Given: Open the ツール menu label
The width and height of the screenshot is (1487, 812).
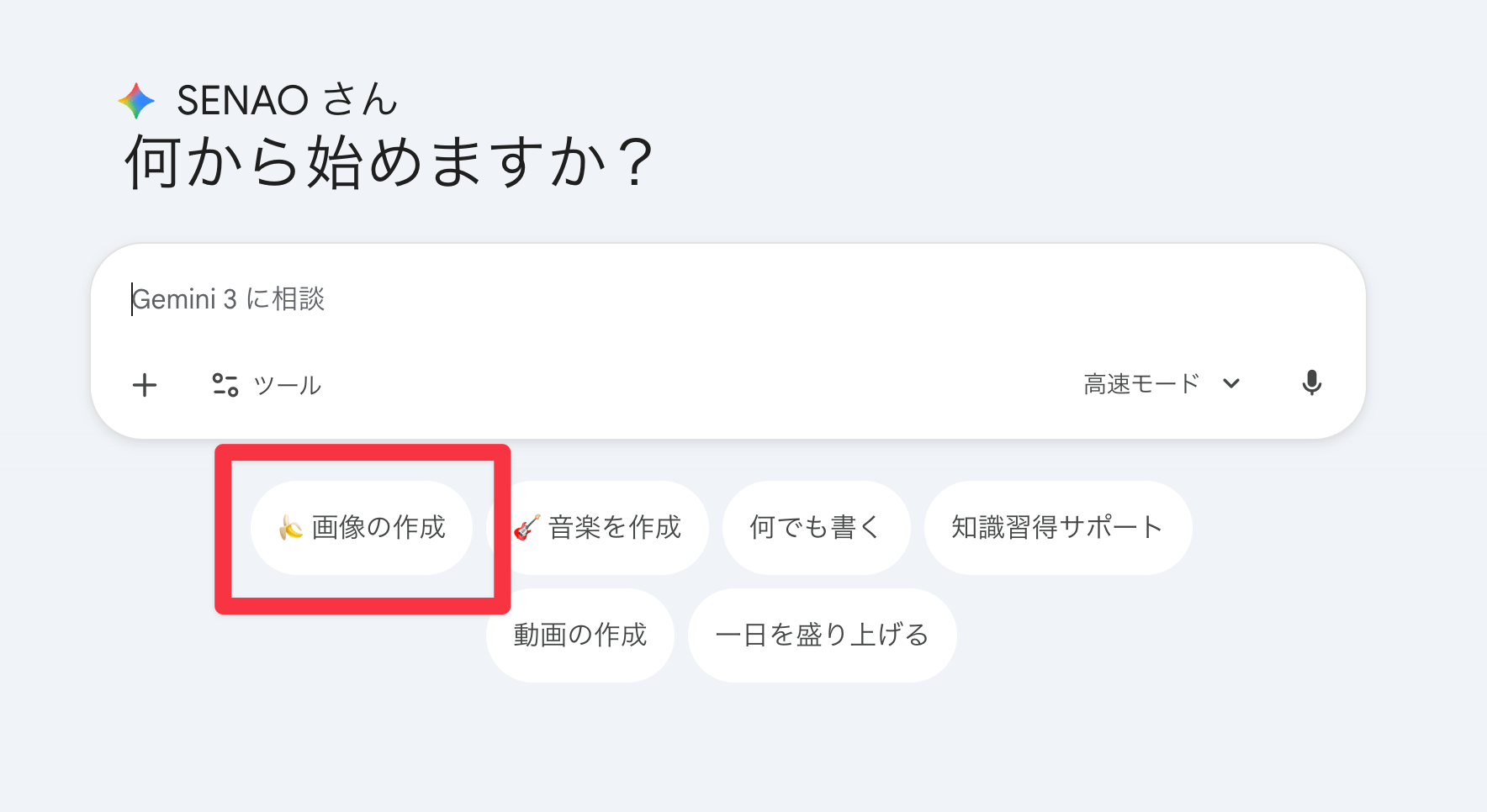Looking at the screenshot, I should click(288, 385).
